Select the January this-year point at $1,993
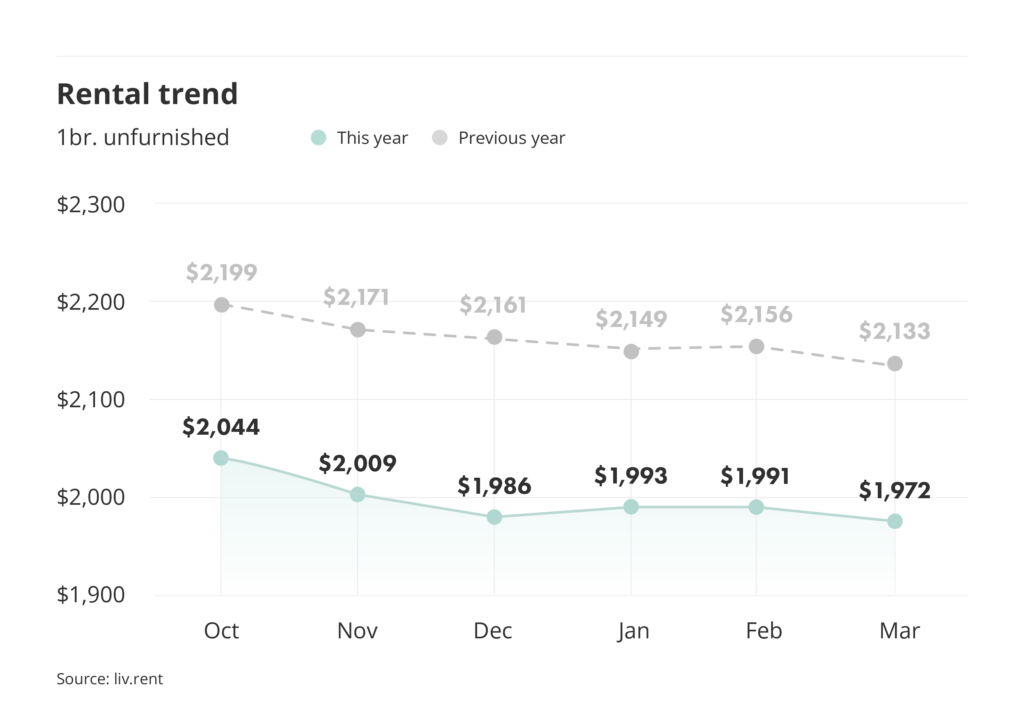Screen dimensions: 1024x717 click(631, 507)
